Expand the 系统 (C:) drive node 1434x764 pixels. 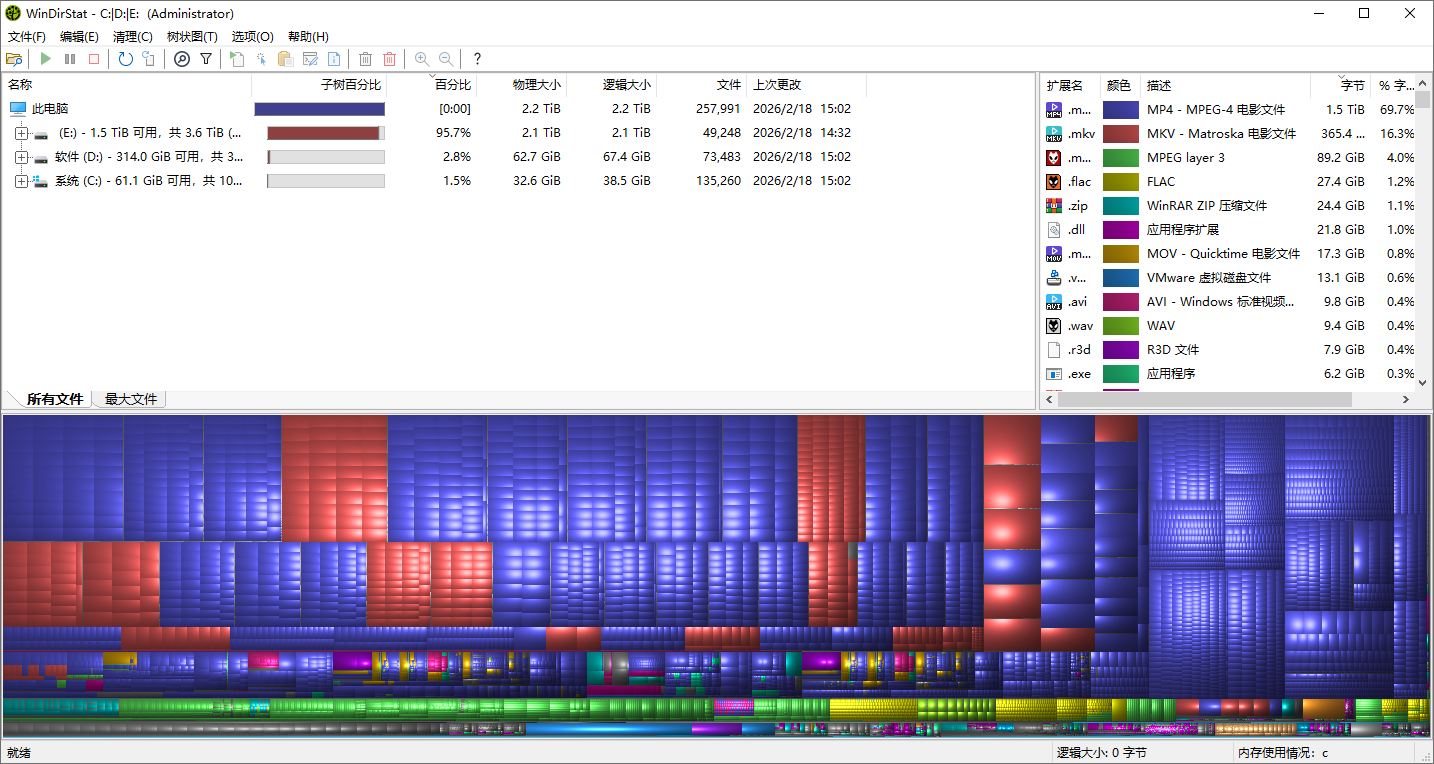tap(22, 181)
